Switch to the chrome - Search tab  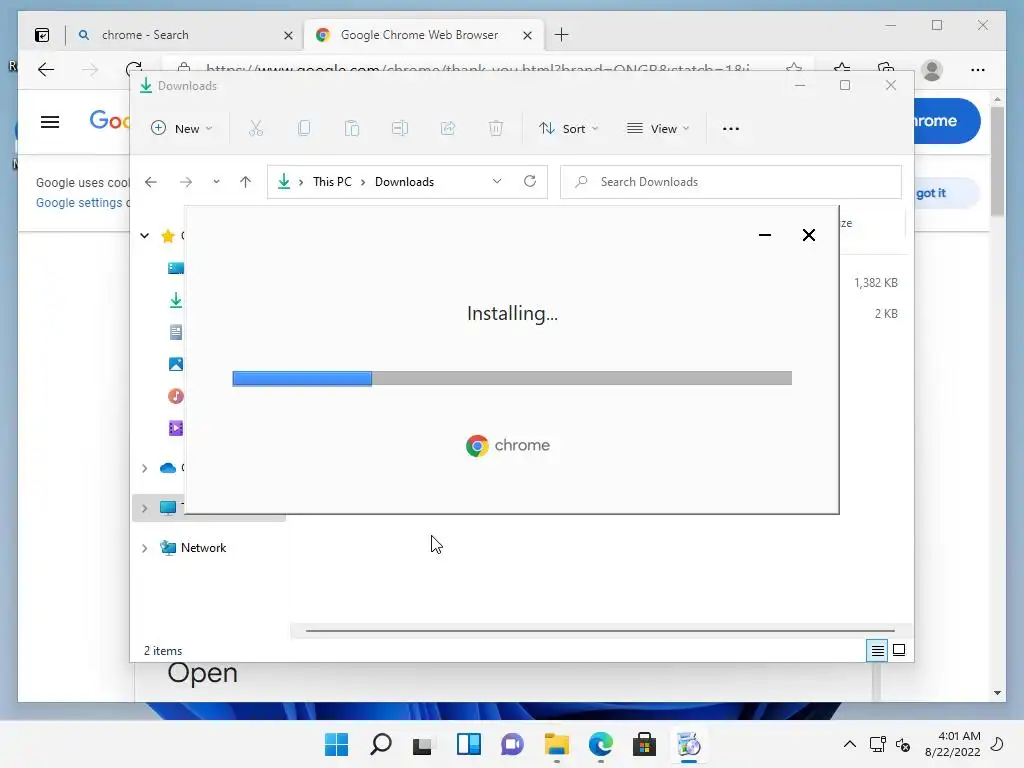(183, 35)
